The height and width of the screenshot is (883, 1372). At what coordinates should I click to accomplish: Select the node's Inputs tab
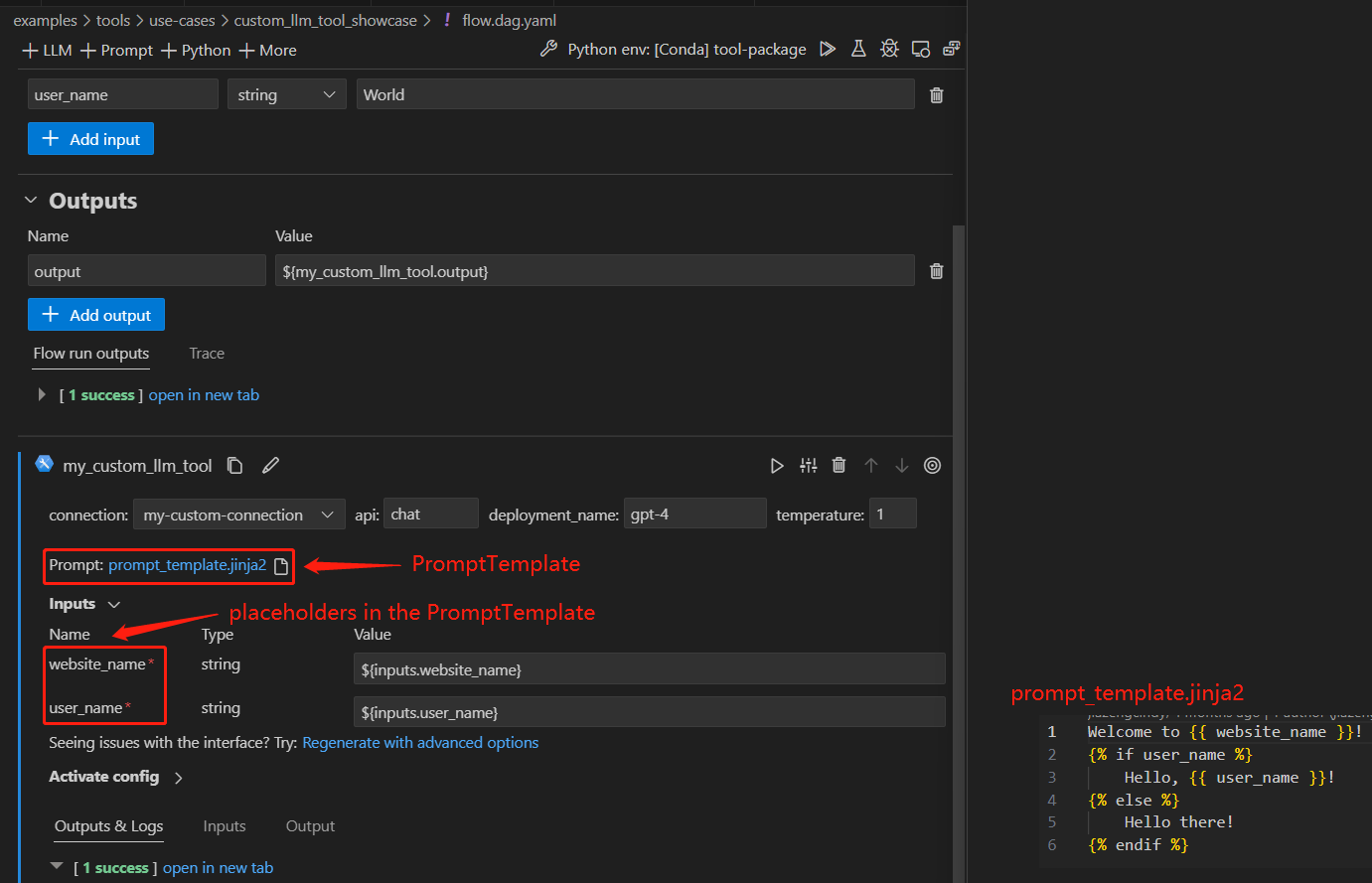point(225,826)
